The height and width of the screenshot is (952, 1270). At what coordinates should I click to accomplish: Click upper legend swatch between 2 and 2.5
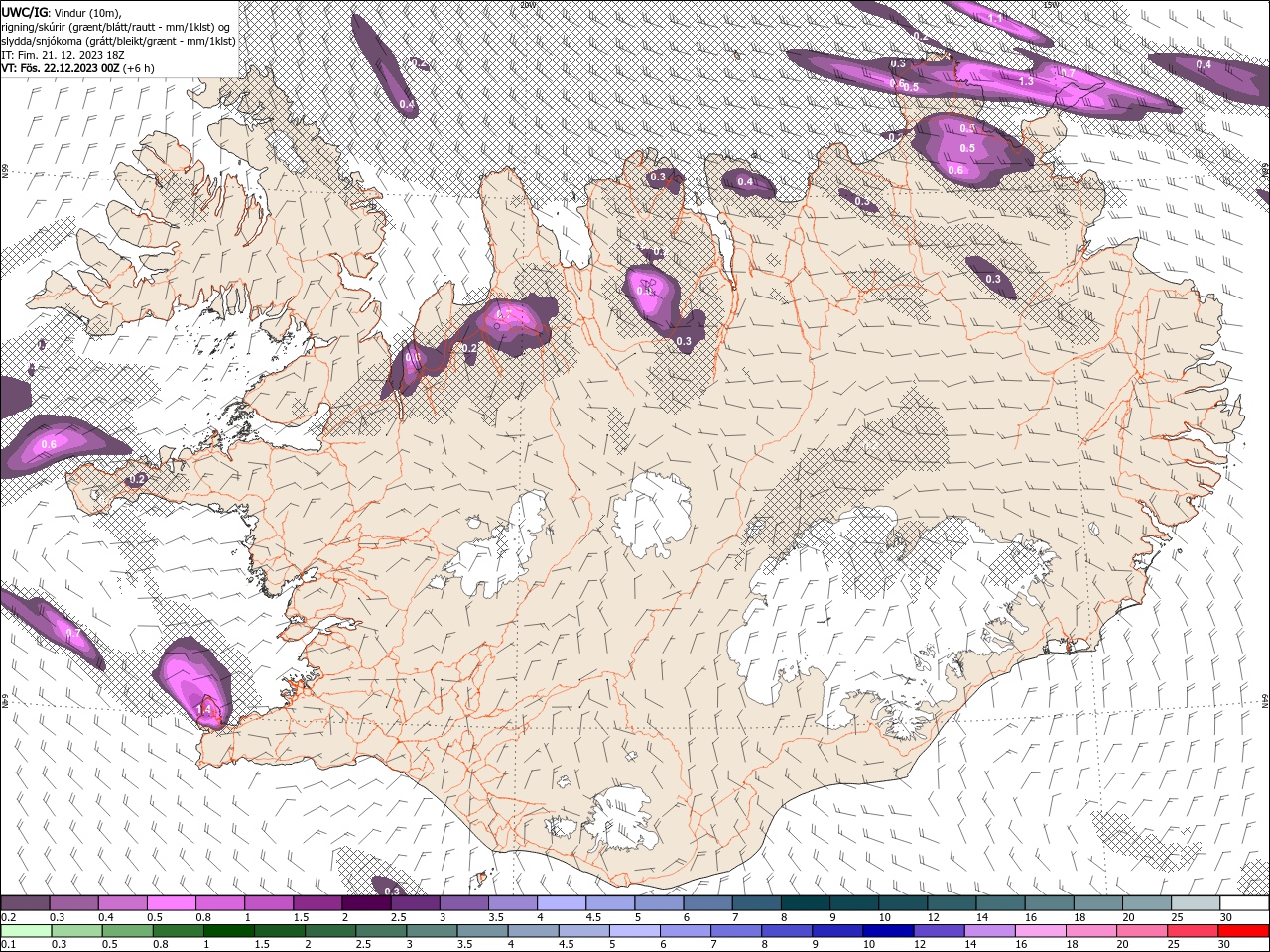pos(366,903)
